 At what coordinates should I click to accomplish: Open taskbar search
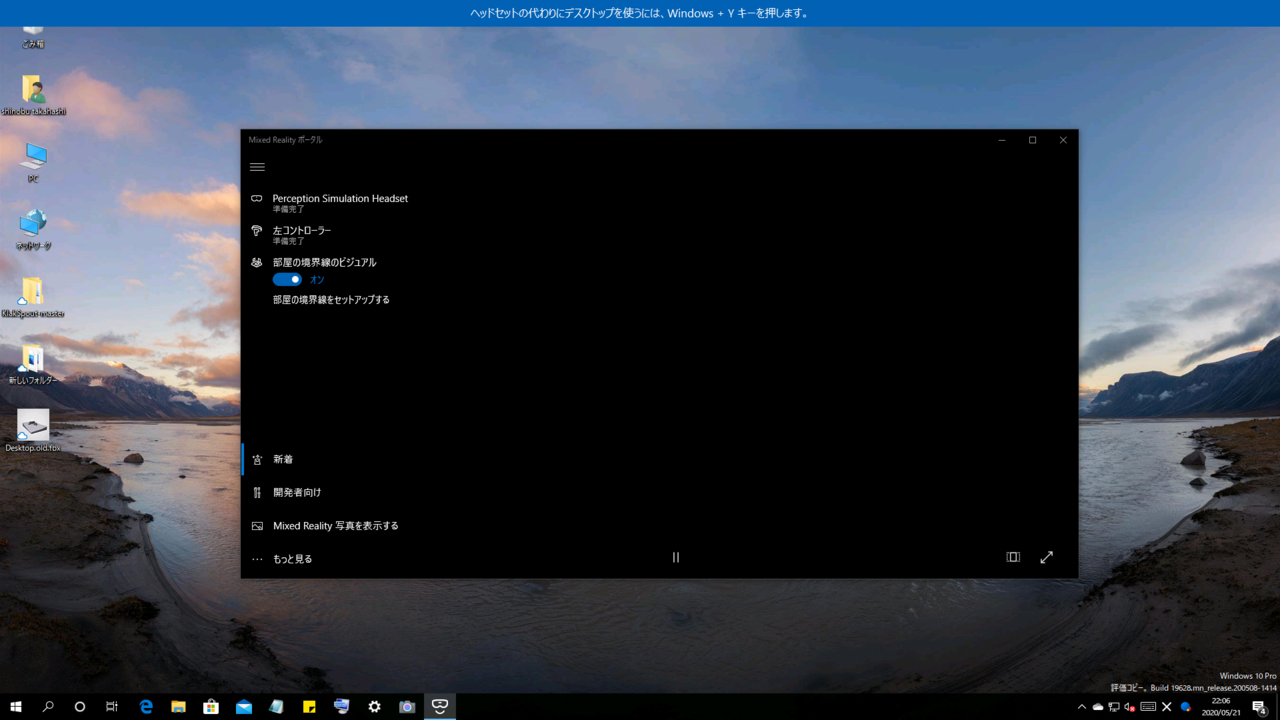point(48,707)
